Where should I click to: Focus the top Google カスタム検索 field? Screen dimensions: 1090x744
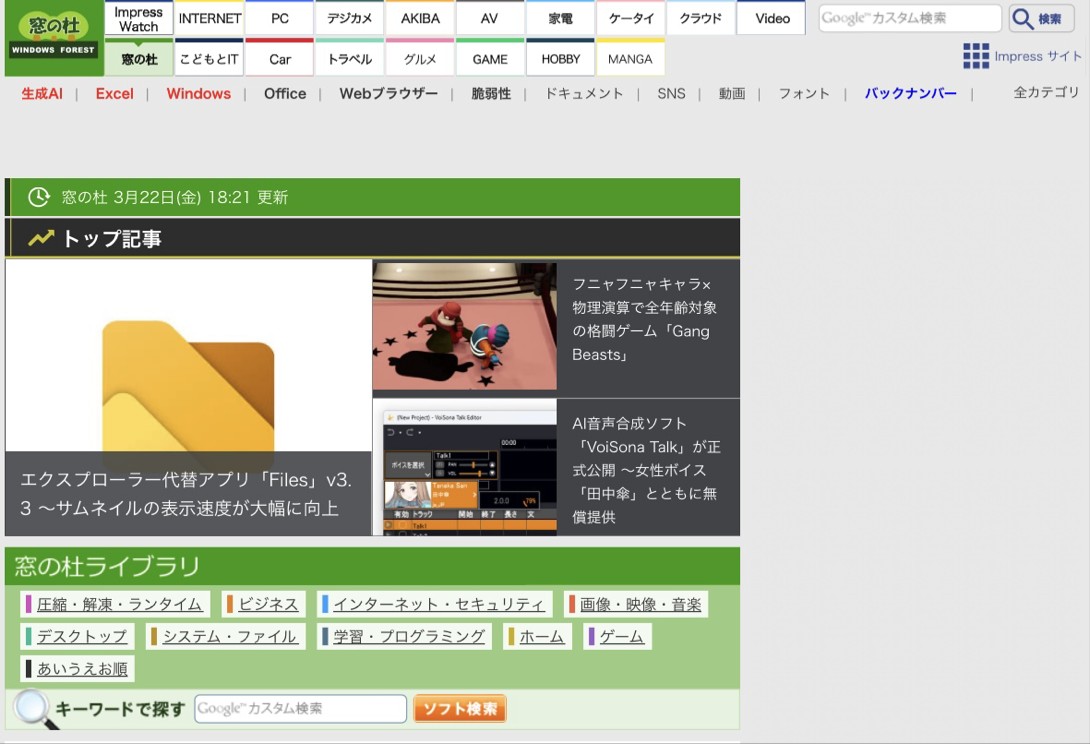910,18
